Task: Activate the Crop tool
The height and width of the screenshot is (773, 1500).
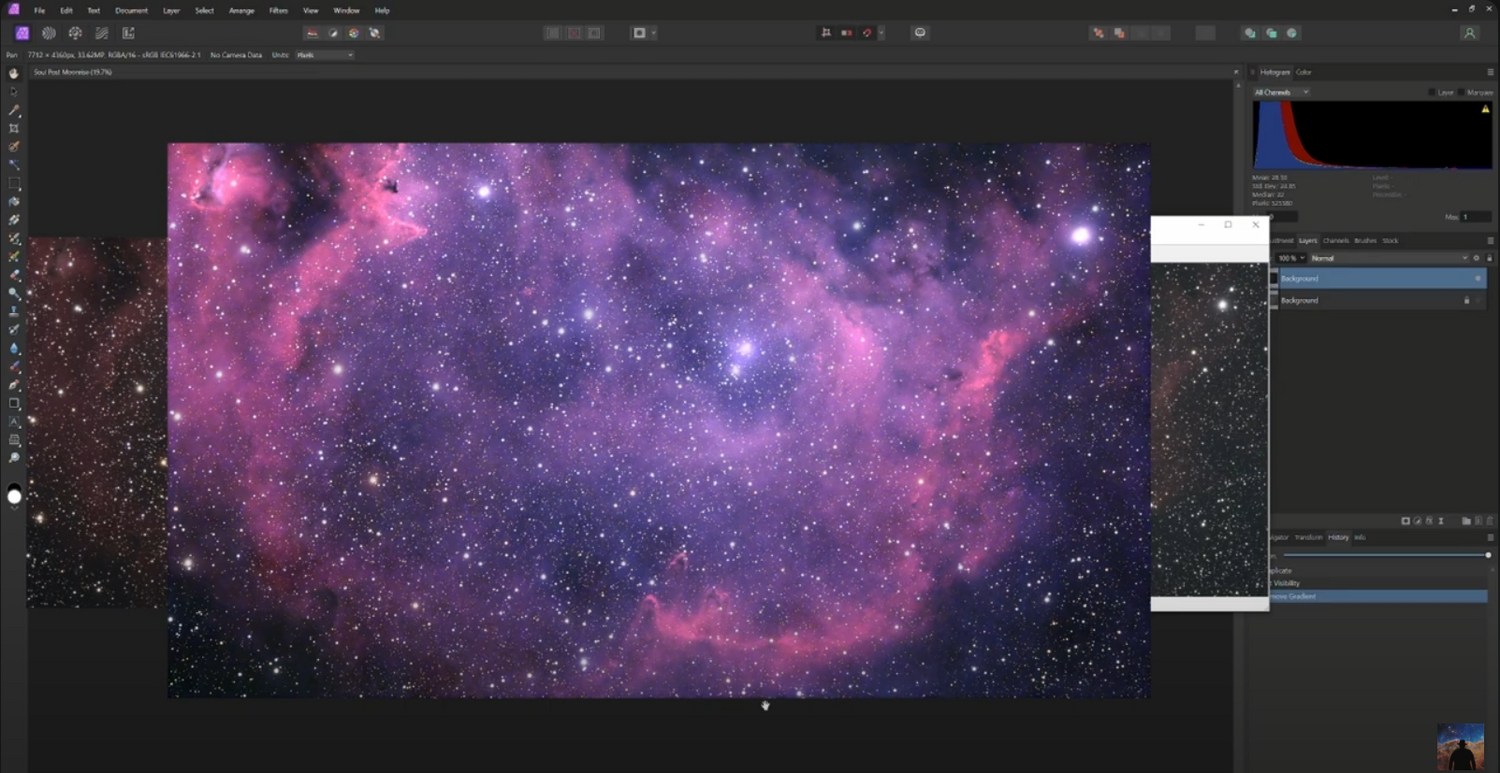Action: point(14,129)
